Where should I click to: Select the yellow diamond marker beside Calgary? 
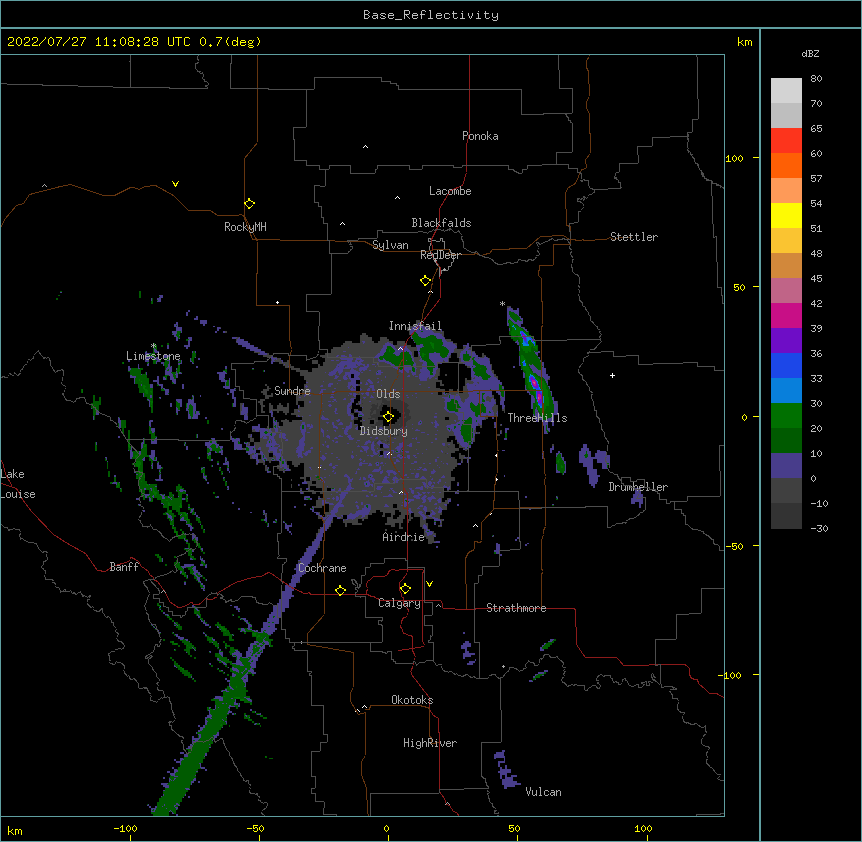(x=405, y=589)
